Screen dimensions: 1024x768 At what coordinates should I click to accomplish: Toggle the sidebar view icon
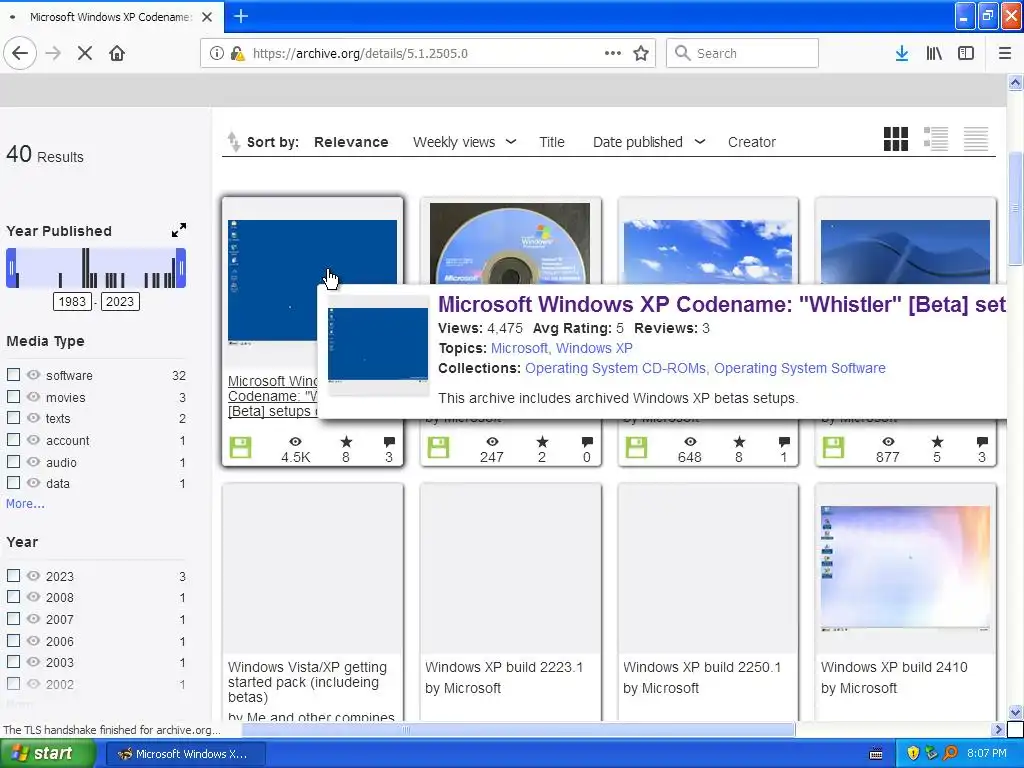click(966, 53)
